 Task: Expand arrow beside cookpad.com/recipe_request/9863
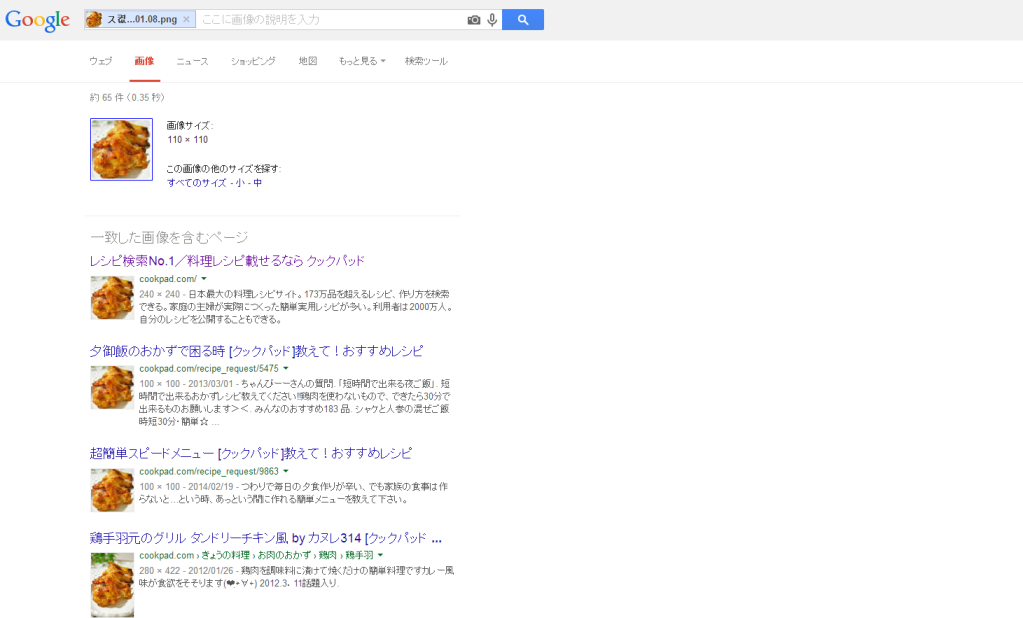pos(286,471)
